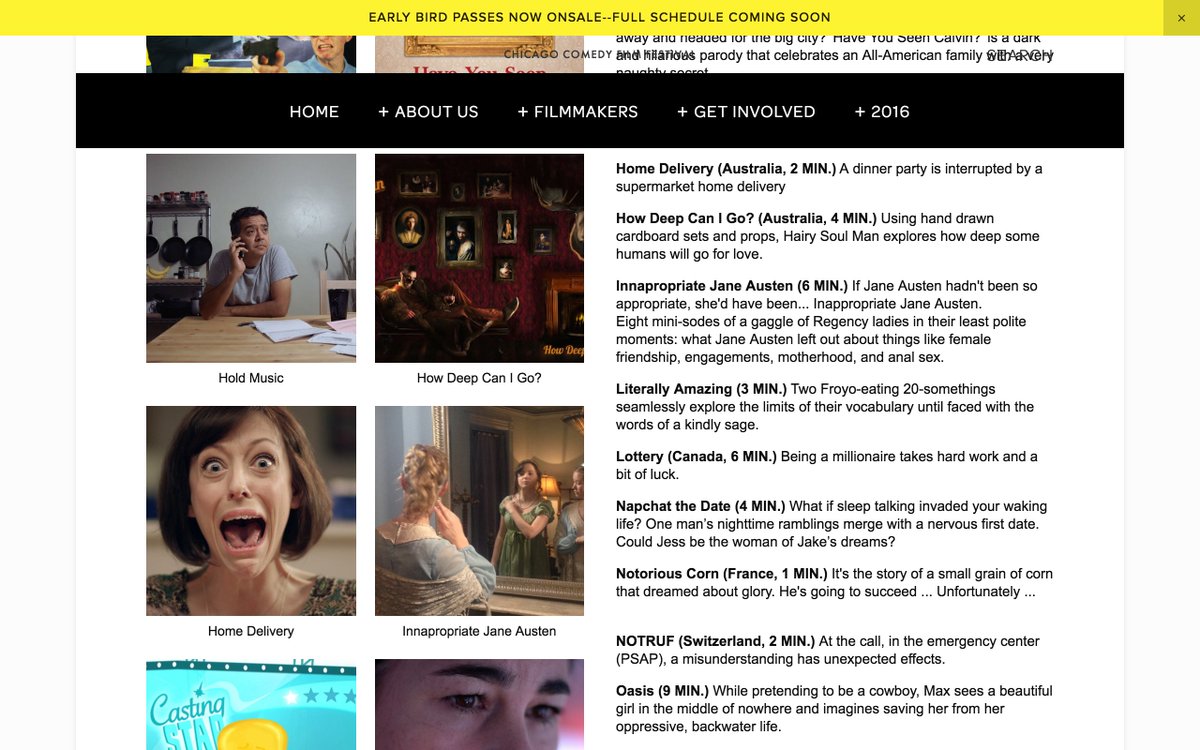Expand the 2016 menu
Viewport: 1200px width, 750px height.
(882, 112)
